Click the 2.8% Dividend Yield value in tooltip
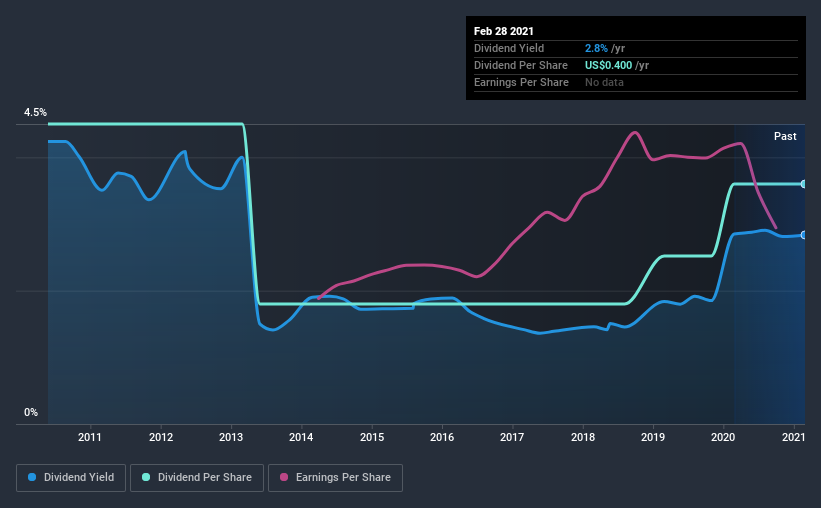 [x=596, y=48]
